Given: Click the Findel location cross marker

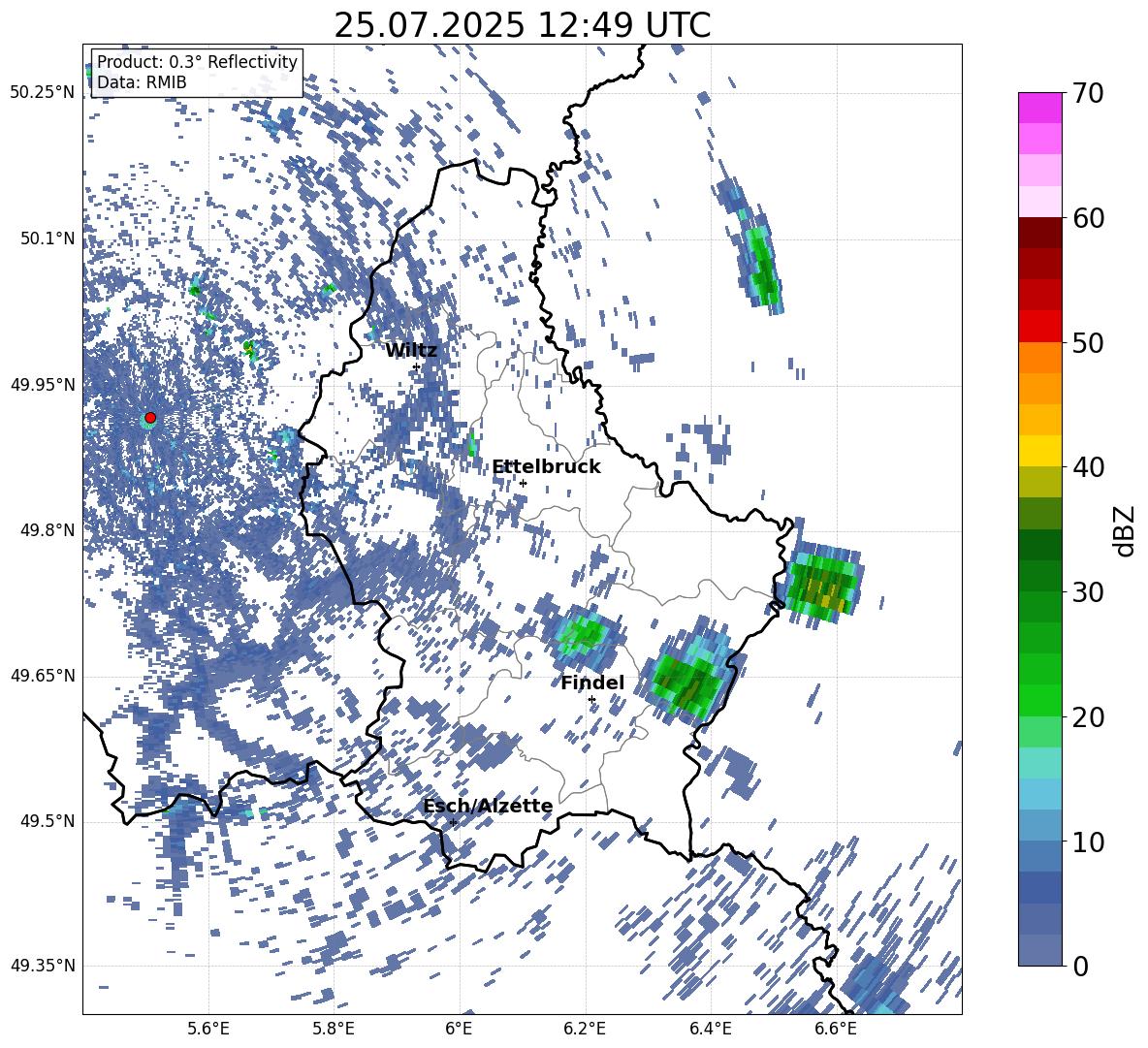Looking at the screenshot, I should (591, 700).
